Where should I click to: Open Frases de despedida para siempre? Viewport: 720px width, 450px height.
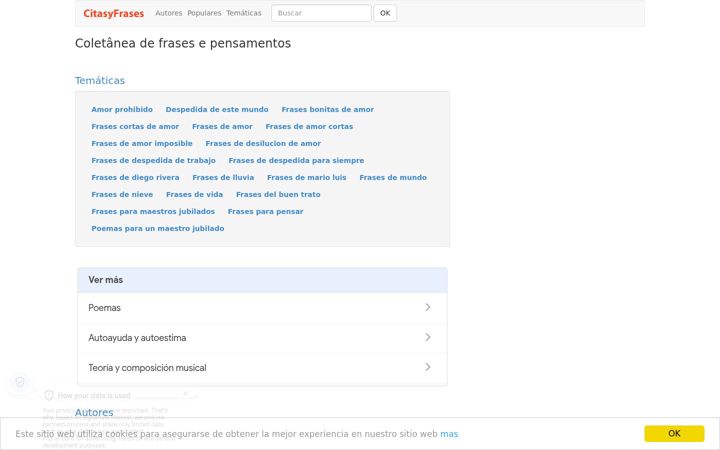[296, 160]
